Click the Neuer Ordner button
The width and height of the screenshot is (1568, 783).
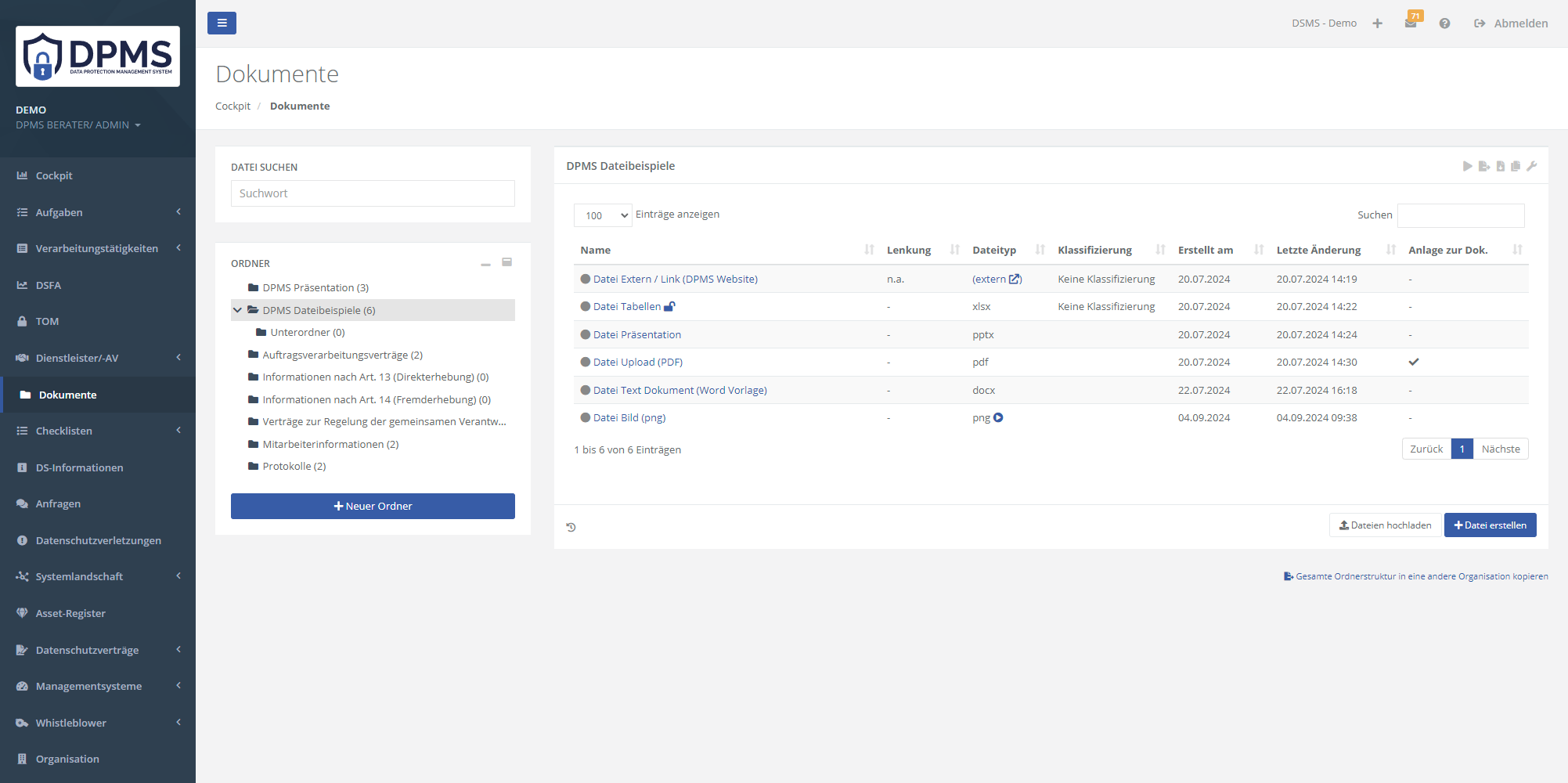coord(373,506)
